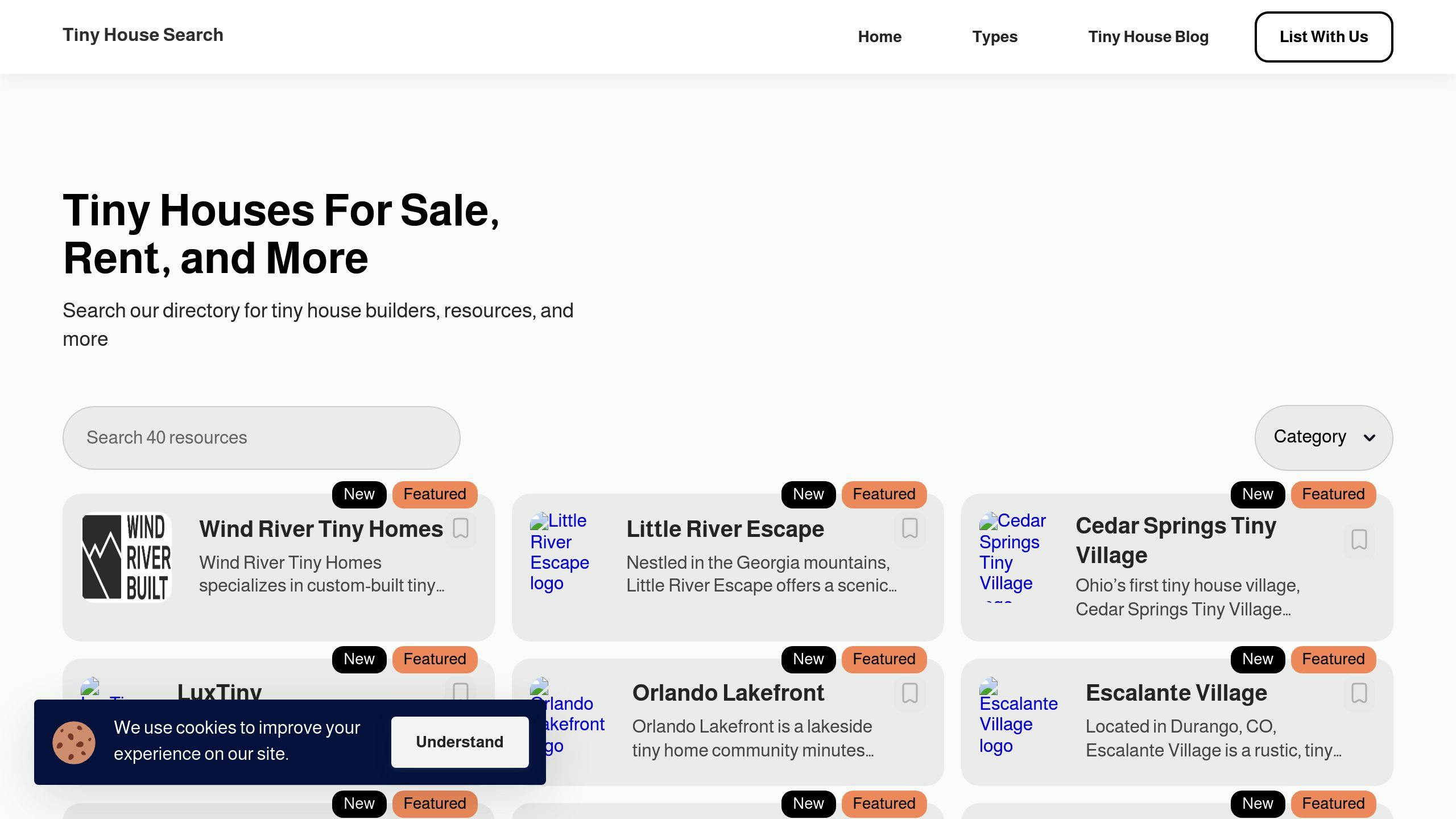Image resolution: width=1456 pixels, height=819 pixels.
Task: Focus the Search 40 resources field
Action: click(261, 437)
